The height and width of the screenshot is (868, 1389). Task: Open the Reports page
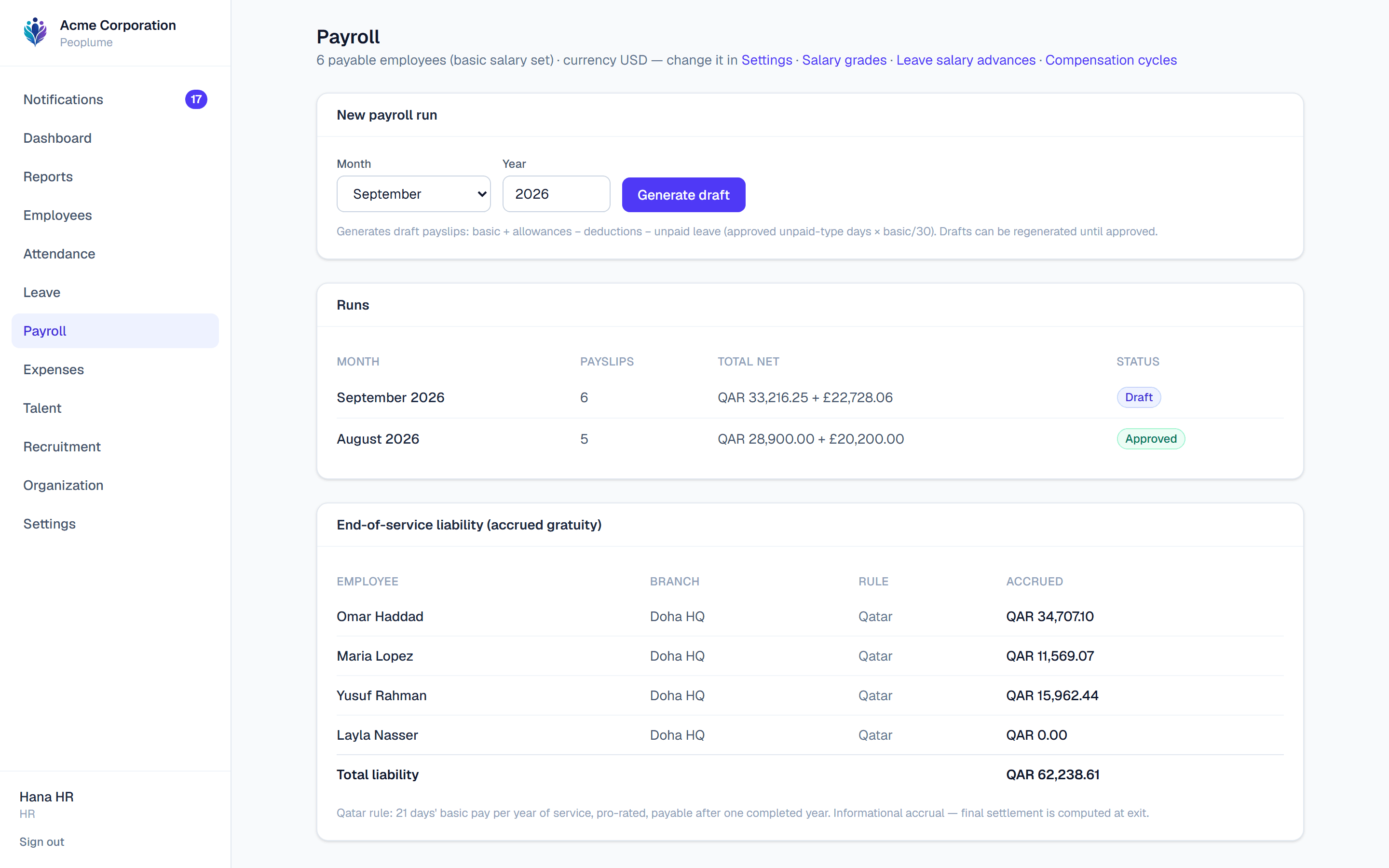click(115, 176)
